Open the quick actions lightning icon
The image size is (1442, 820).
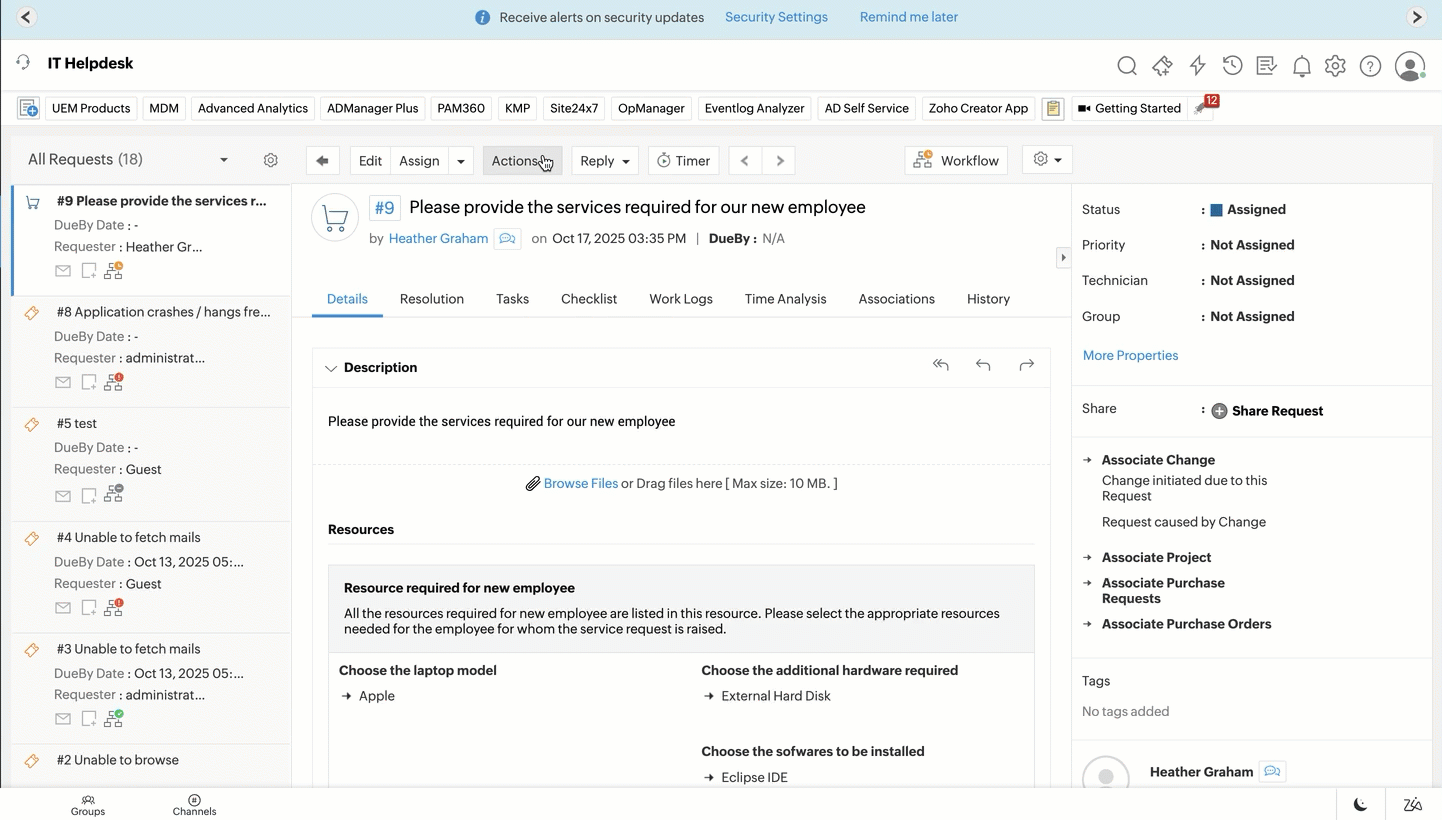(1197, 66)
